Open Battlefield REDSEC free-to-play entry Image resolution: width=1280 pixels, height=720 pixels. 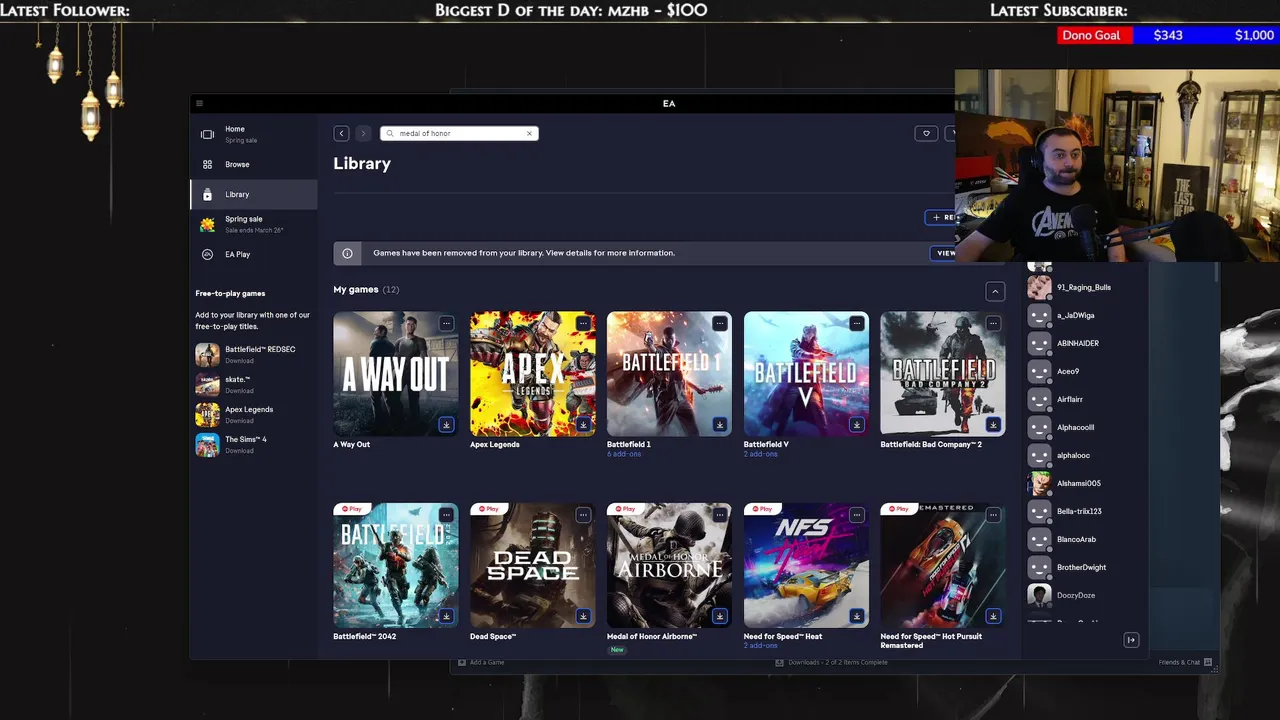[x=254, y=354]
